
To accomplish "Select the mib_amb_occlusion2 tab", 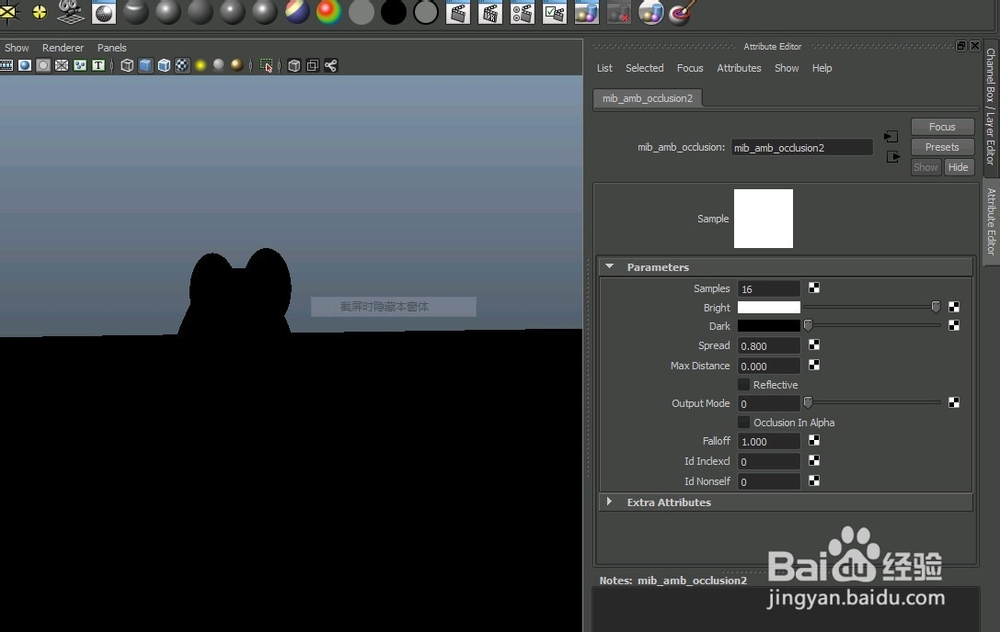I will 647,98.
